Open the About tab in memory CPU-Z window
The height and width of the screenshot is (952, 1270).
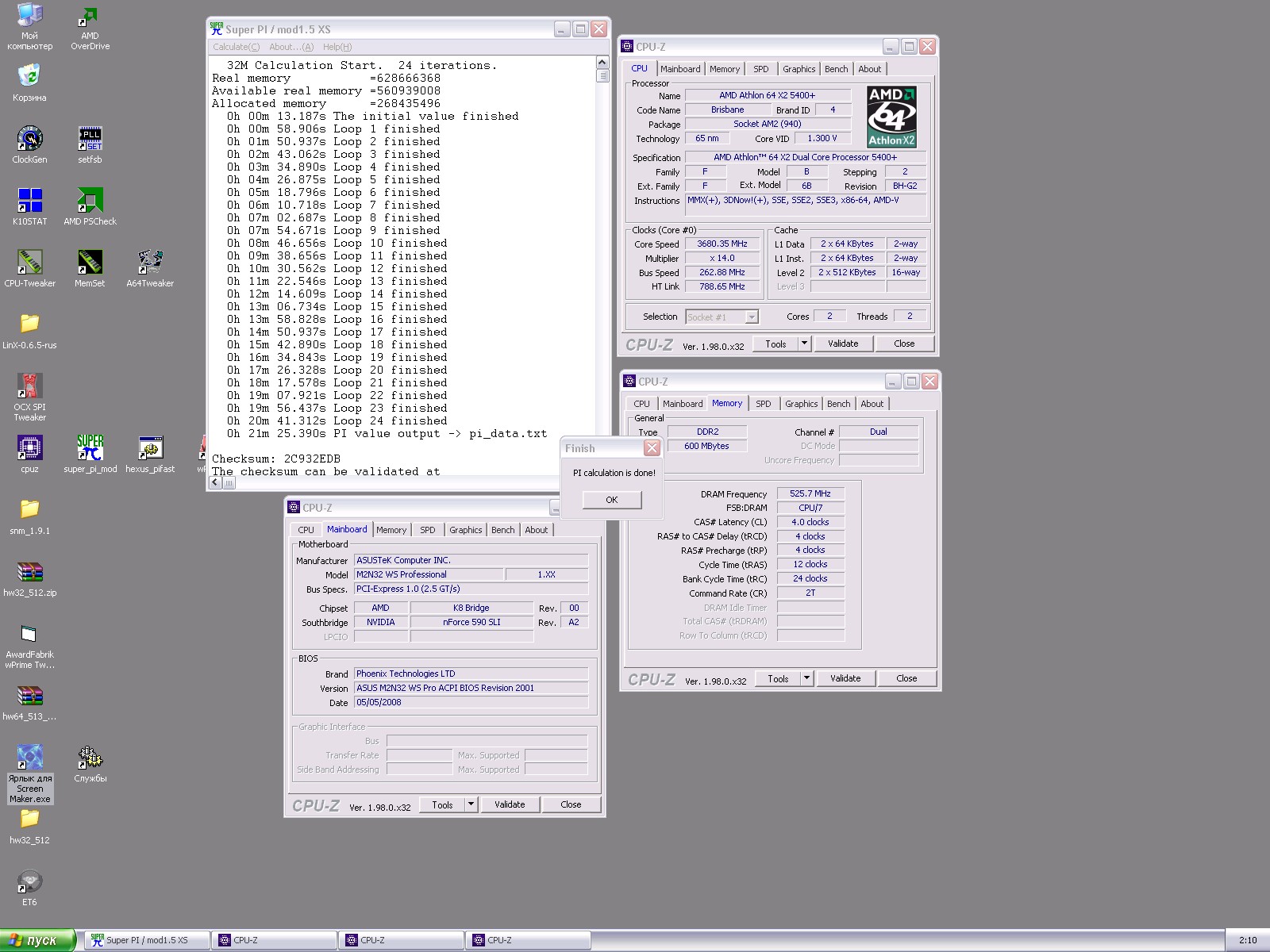coord(872,404)
